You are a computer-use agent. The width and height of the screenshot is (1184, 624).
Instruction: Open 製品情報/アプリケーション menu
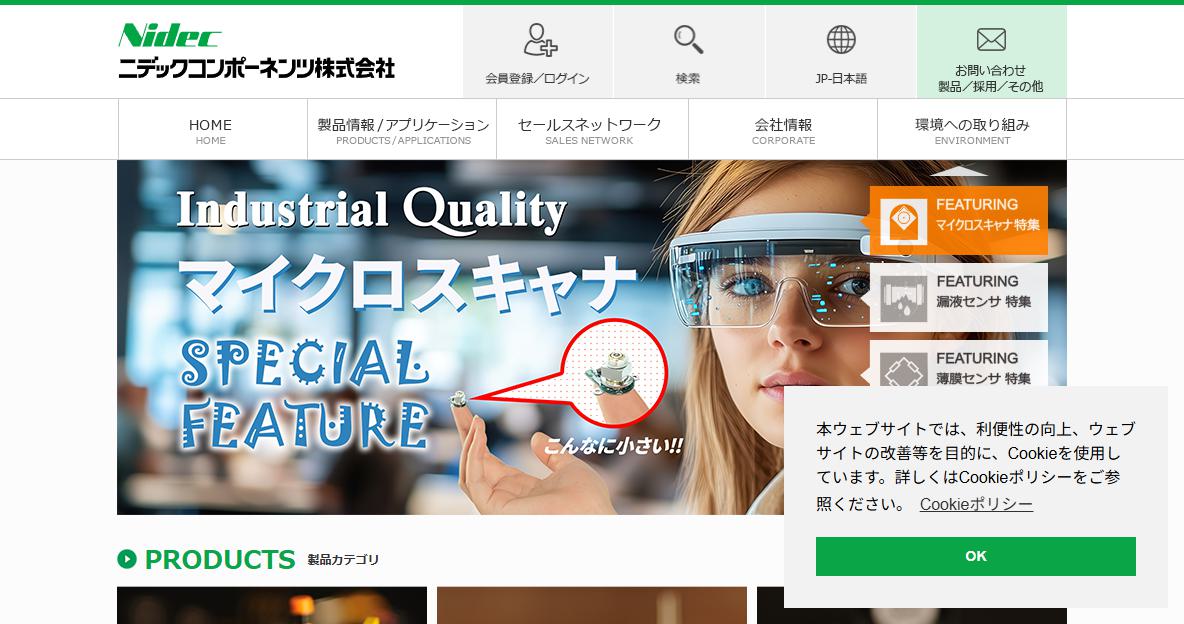(402, 130)
